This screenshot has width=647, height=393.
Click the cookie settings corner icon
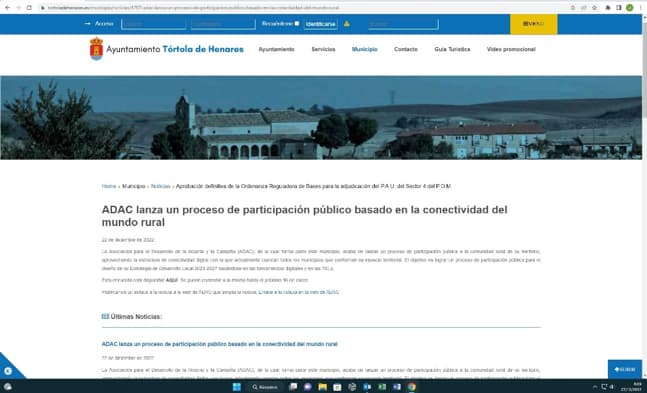pos(8,372)
